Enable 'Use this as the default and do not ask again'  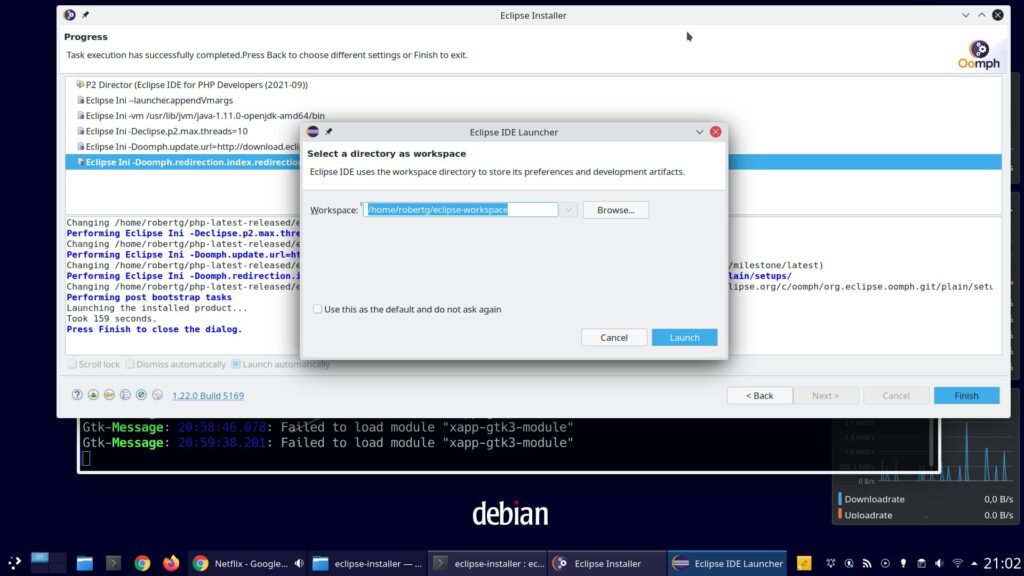[x=317, y=309]
